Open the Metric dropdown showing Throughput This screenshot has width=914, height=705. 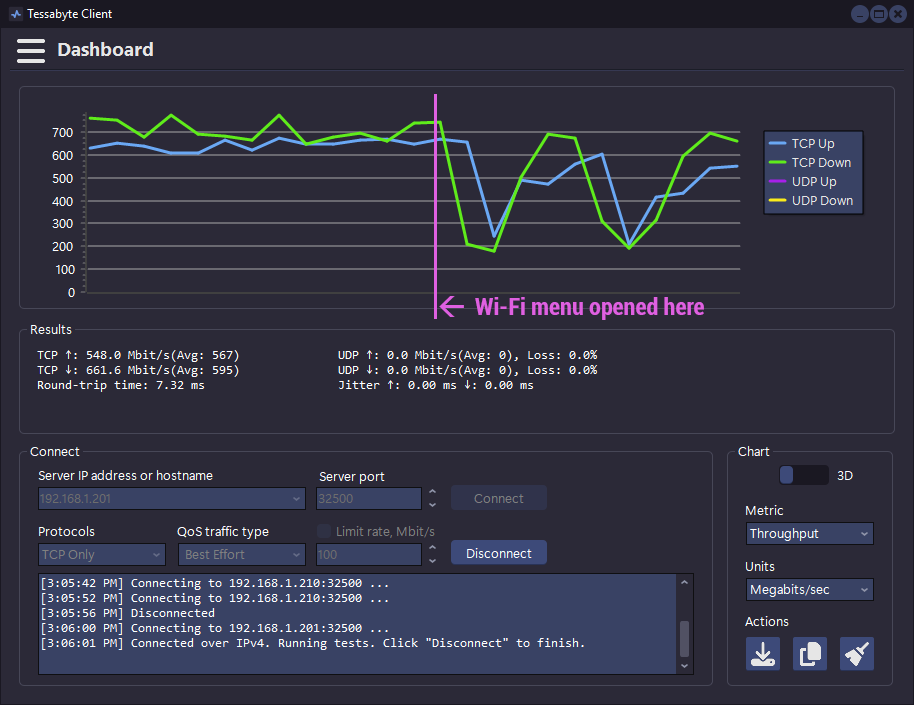(809, 533)
